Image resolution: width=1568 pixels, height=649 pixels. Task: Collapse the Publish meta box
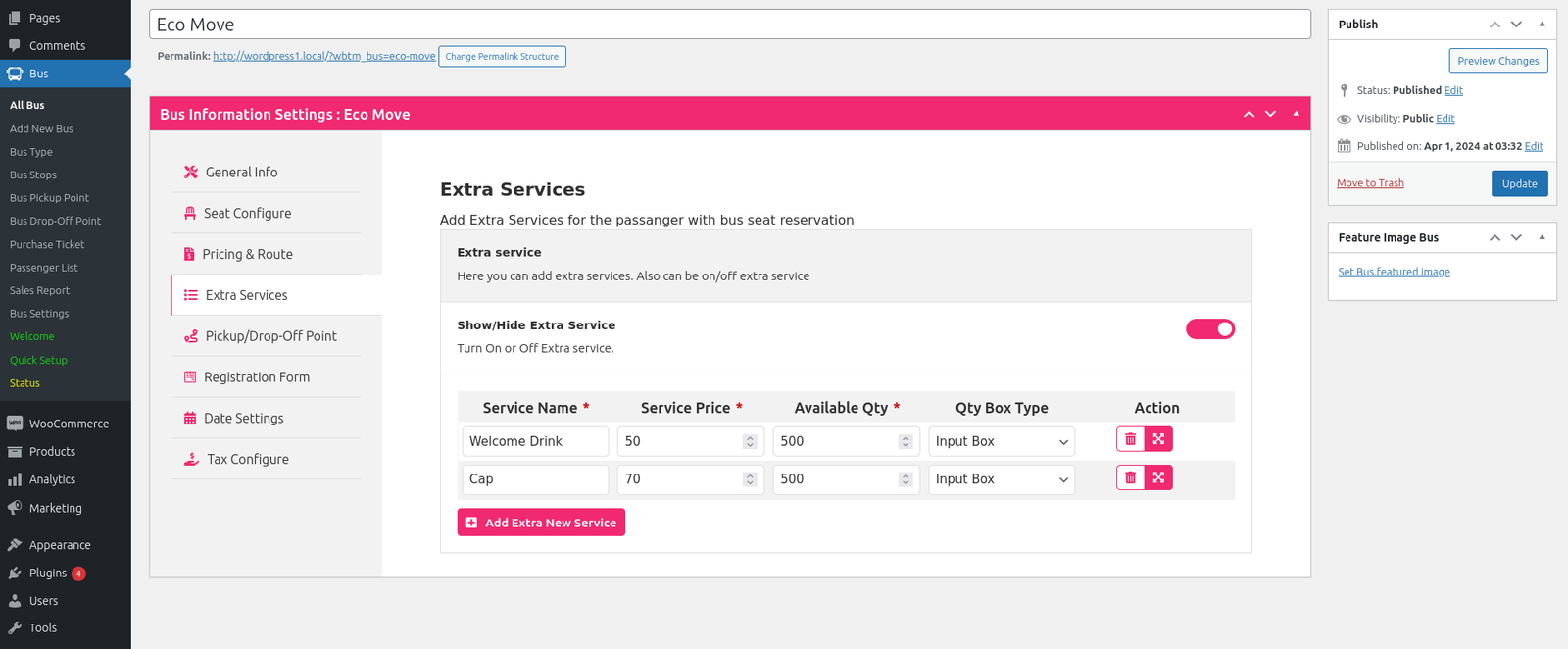click(x=1542, y=24)
